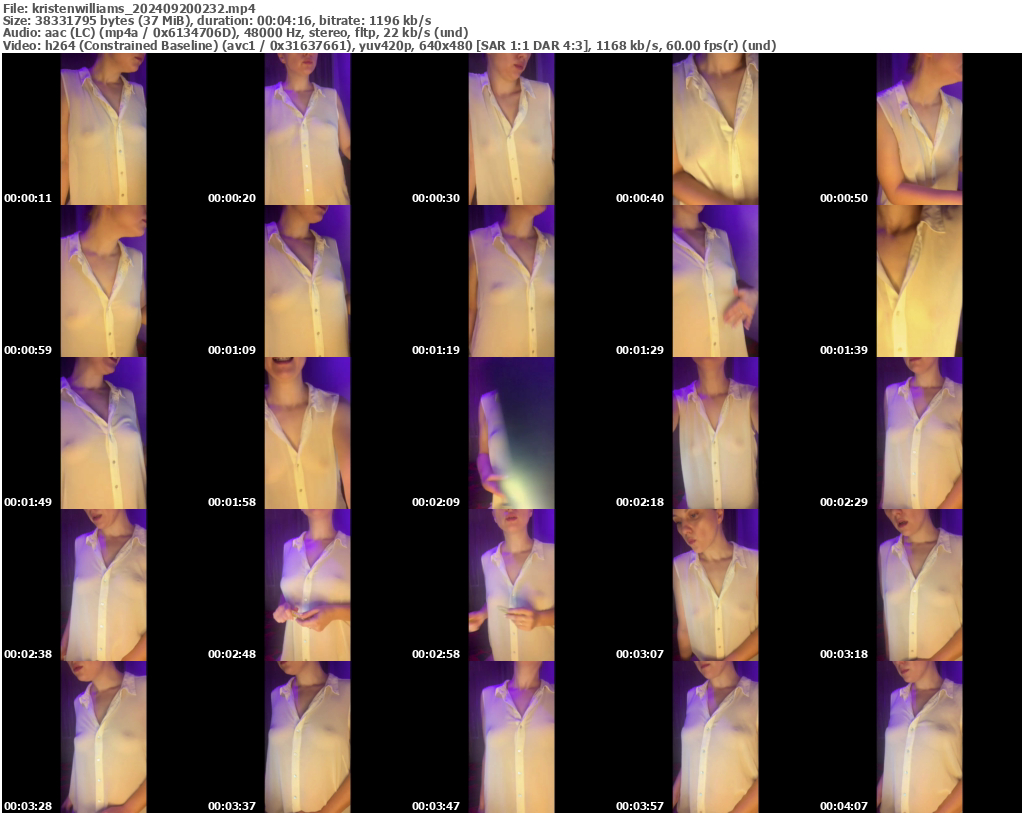Viewport: 1024px width, 813px height.
Task: Open the frame at 00:00:40
Action: tap(716, 130)
